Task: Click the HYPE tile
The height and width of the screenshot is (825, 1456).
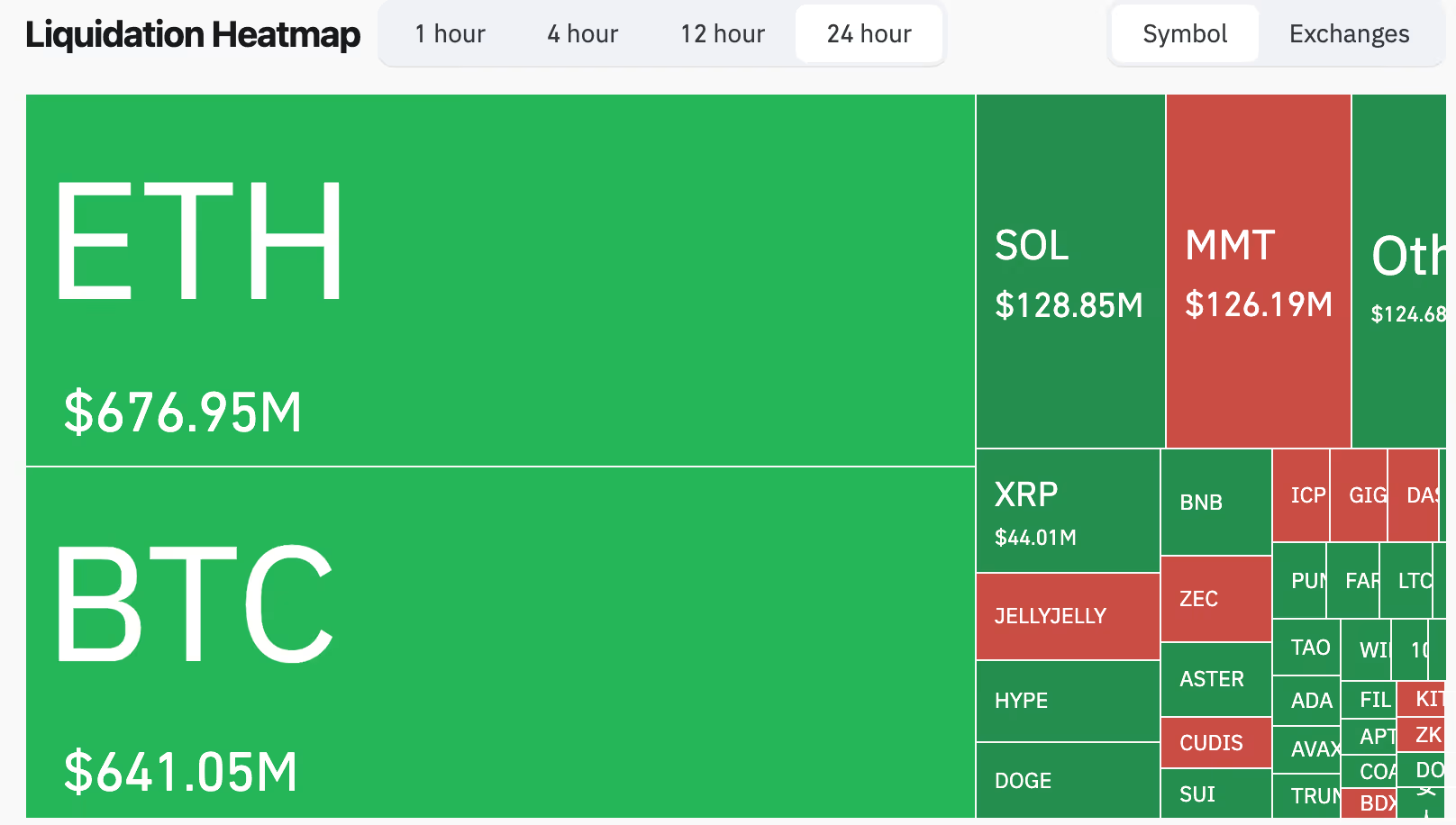Action: tap(1068, 701)
